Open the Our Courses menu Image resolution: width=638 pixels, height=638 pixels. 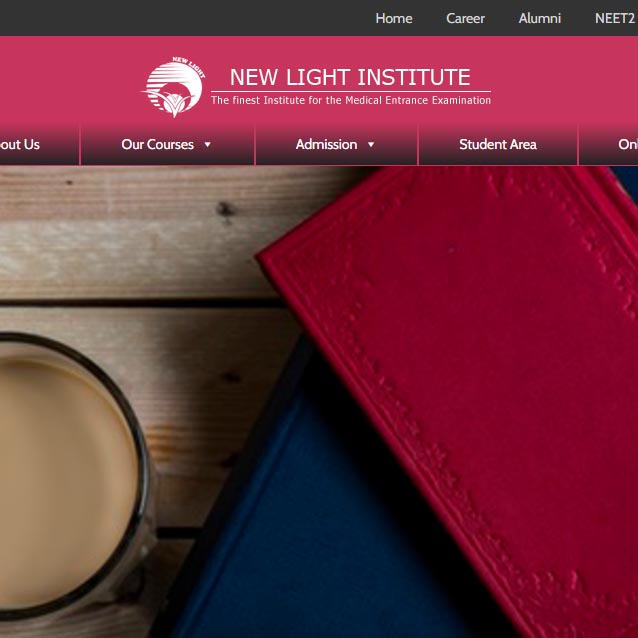coord(157,144)
